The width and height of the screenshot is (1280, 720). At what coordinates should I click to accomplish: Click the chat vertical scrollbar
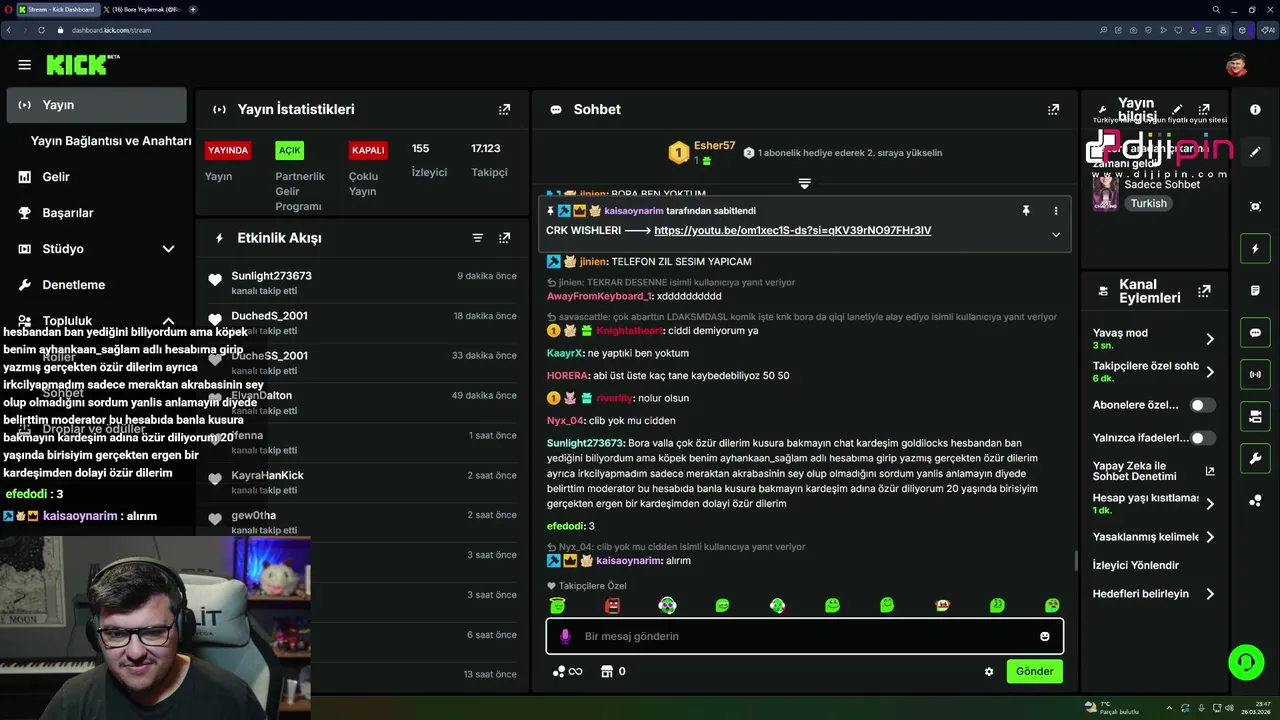[x=1076, y=560]
